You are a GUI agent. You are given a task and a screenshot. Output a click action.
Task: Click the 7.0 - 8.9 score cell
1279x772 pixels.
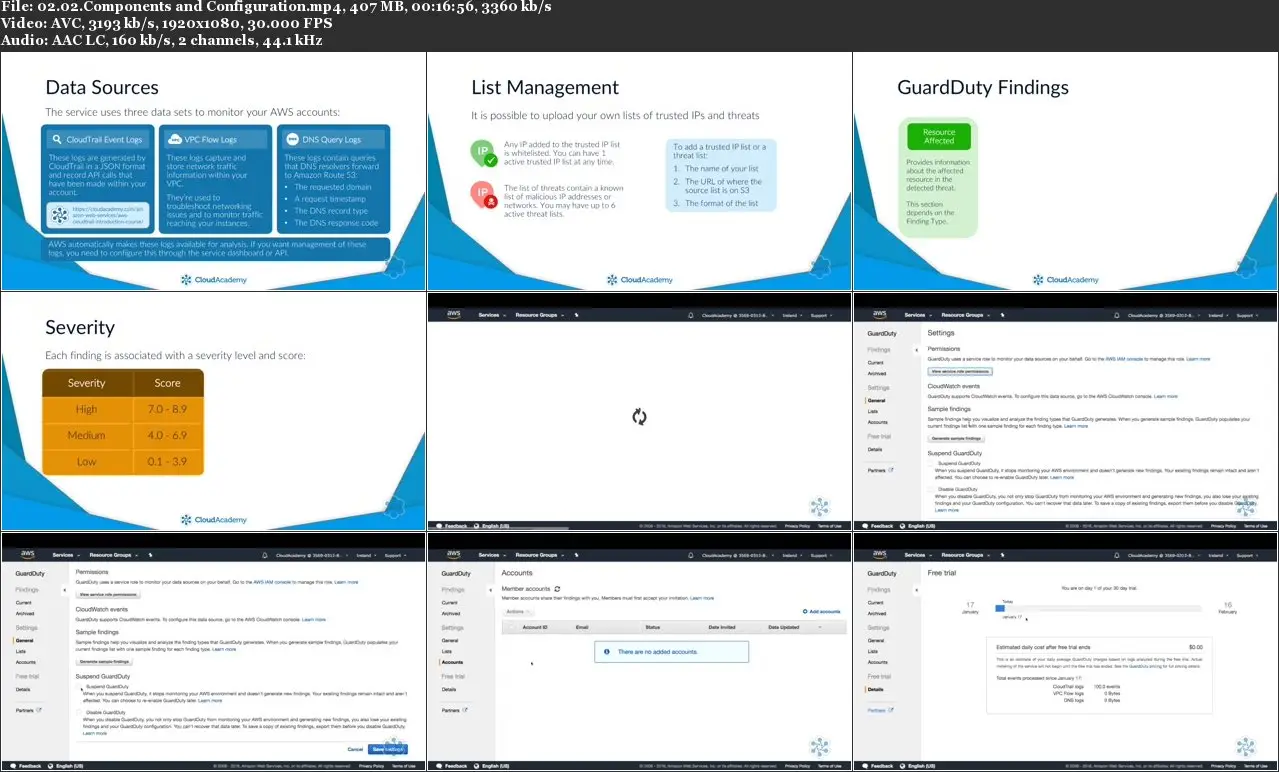(x=168, y=409)
